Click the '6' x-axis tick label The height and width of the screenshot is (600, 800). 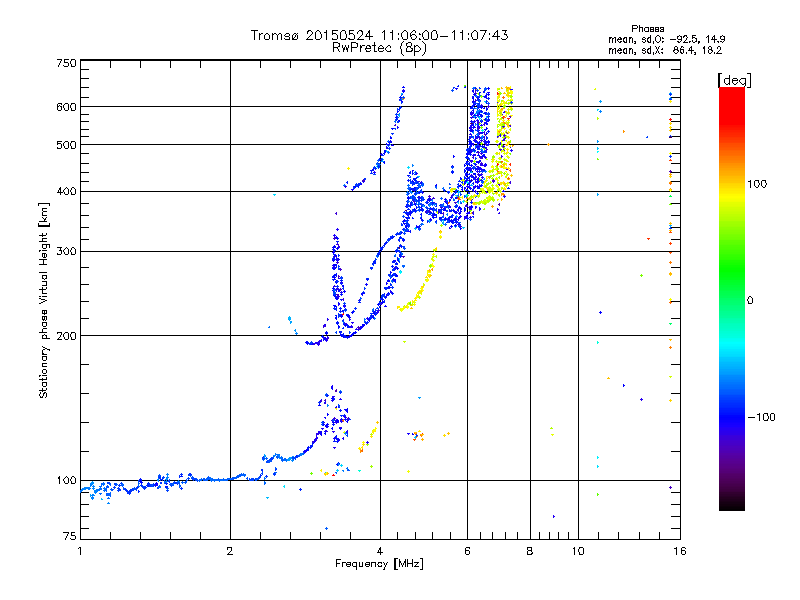click(x=467, y=551)
